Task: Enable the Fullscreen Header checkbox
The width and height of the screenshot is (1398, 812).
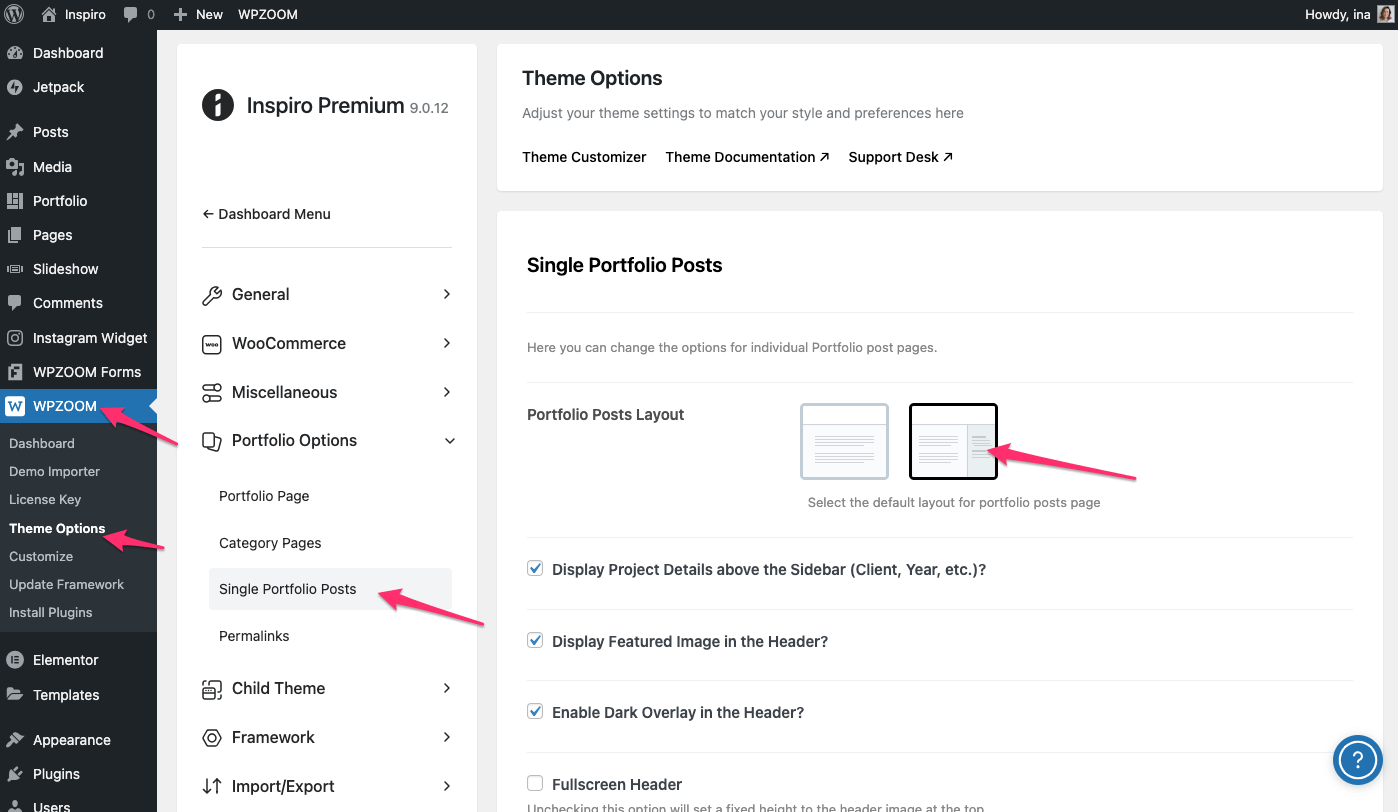Action: 535,784
